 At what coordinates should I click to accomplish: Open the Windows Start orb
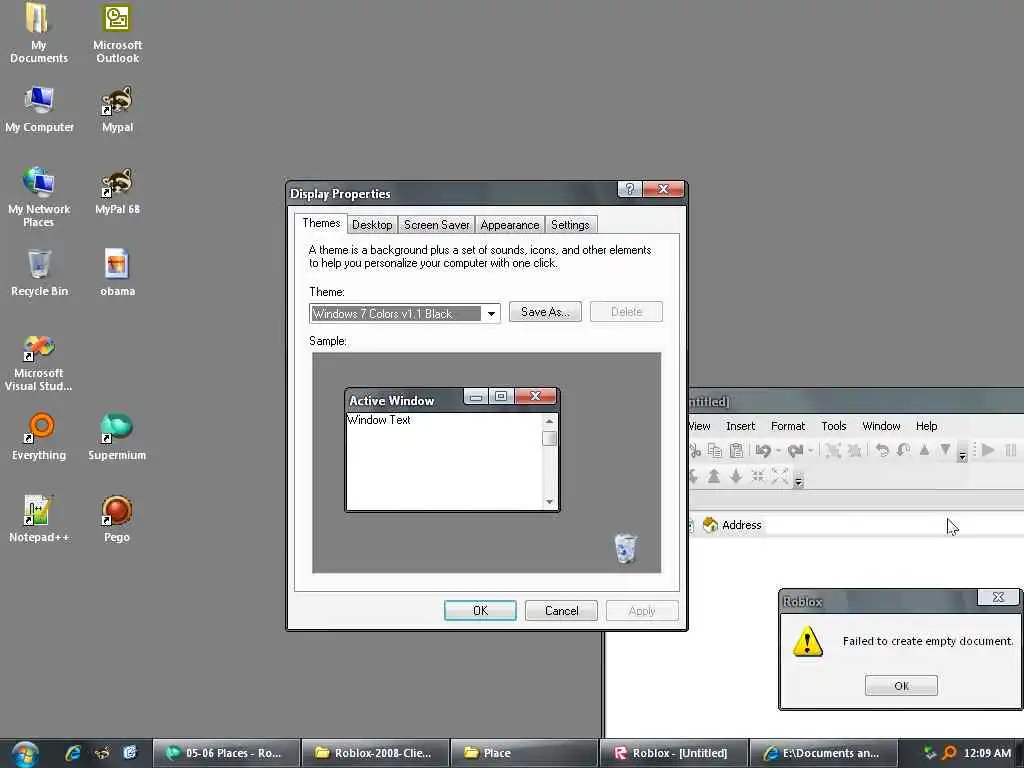coord(25,754)
